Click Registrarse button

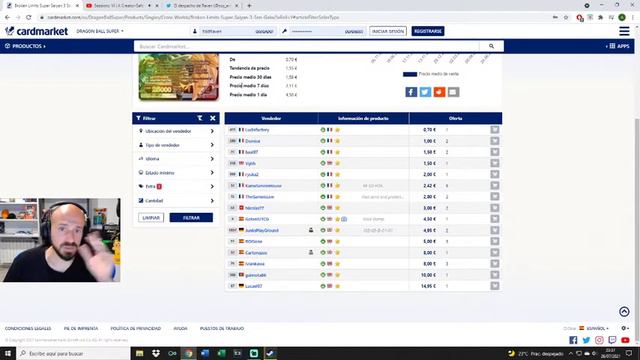pyautogui.click(x=428, y=31)
